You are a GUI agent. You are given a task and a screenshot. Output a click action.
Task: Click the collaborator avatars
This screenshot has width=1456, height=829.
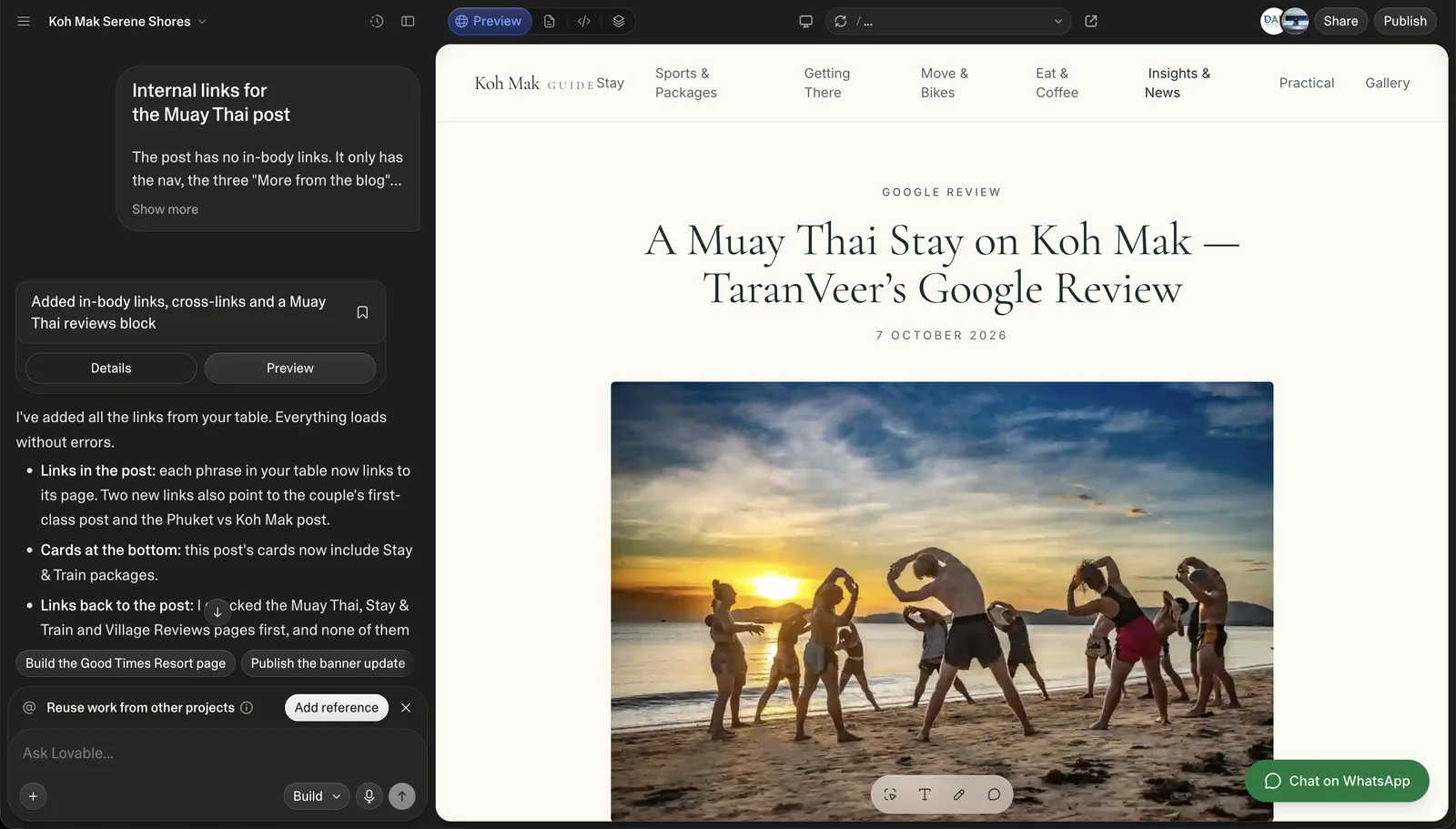(x=1285, y=21)
